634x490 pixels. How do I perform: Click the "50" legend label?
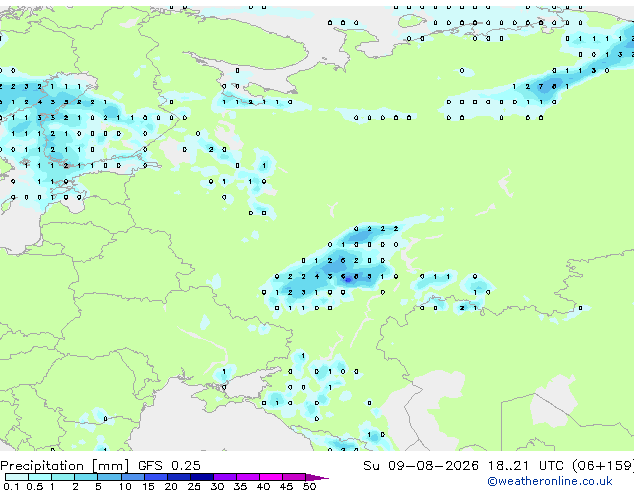309,486
